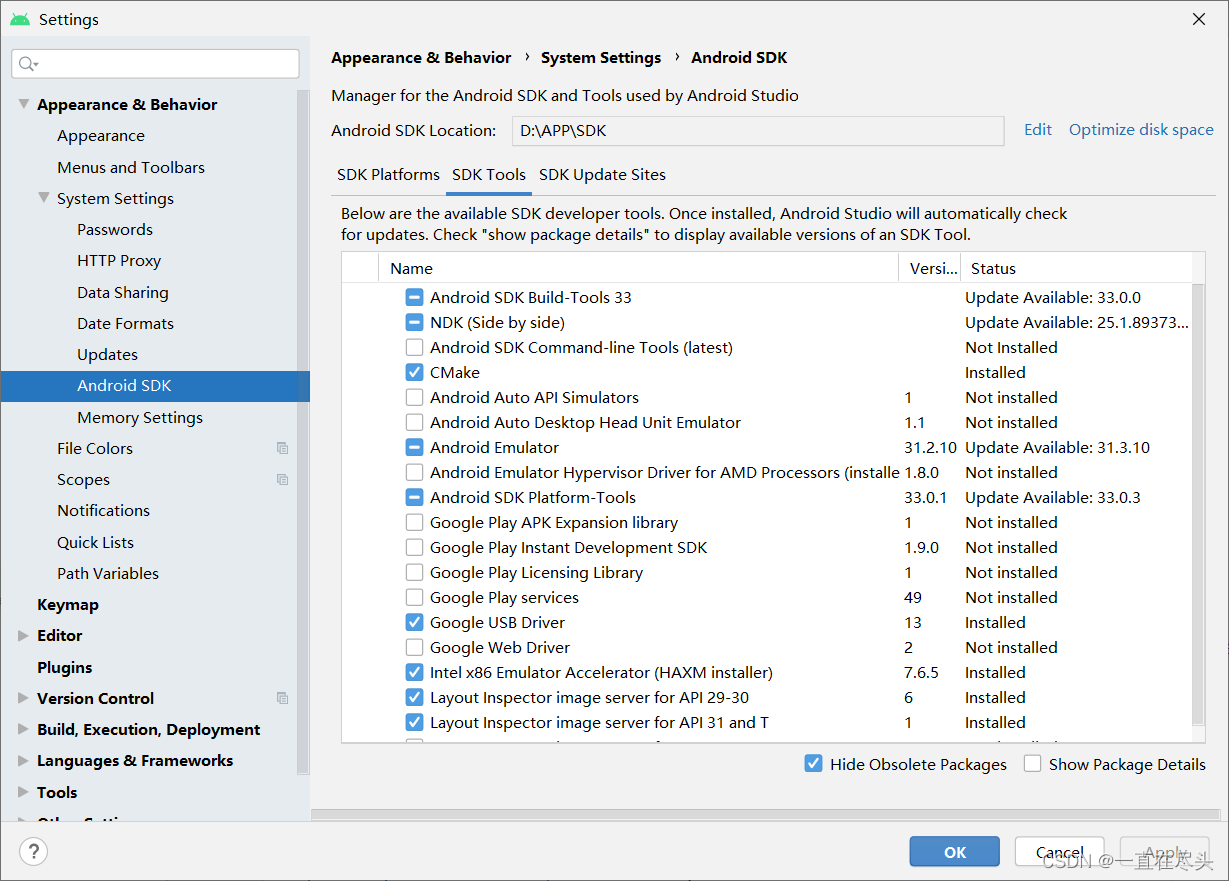Expand the Editor section

23,635
